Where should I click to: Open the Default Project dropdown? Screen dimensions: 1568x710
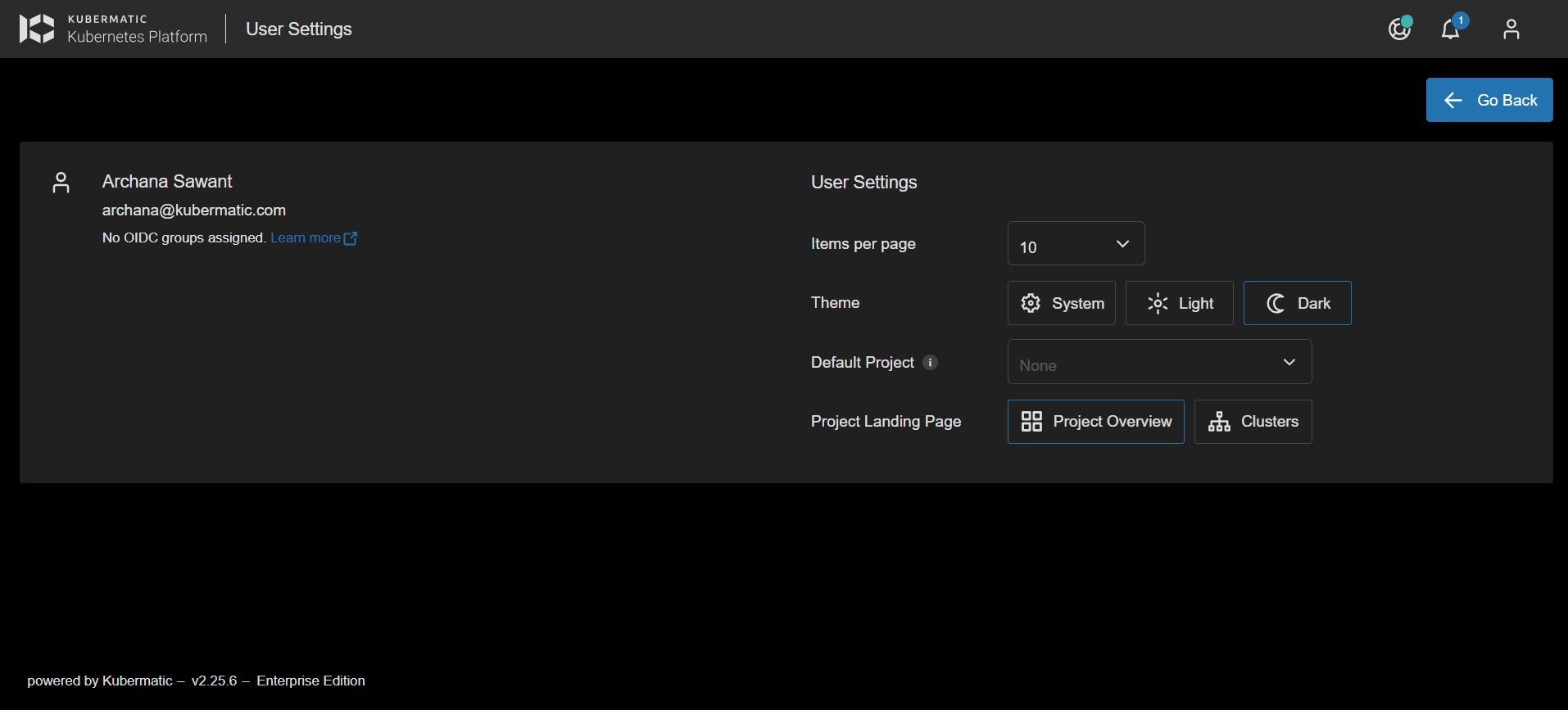(1147, 362)
